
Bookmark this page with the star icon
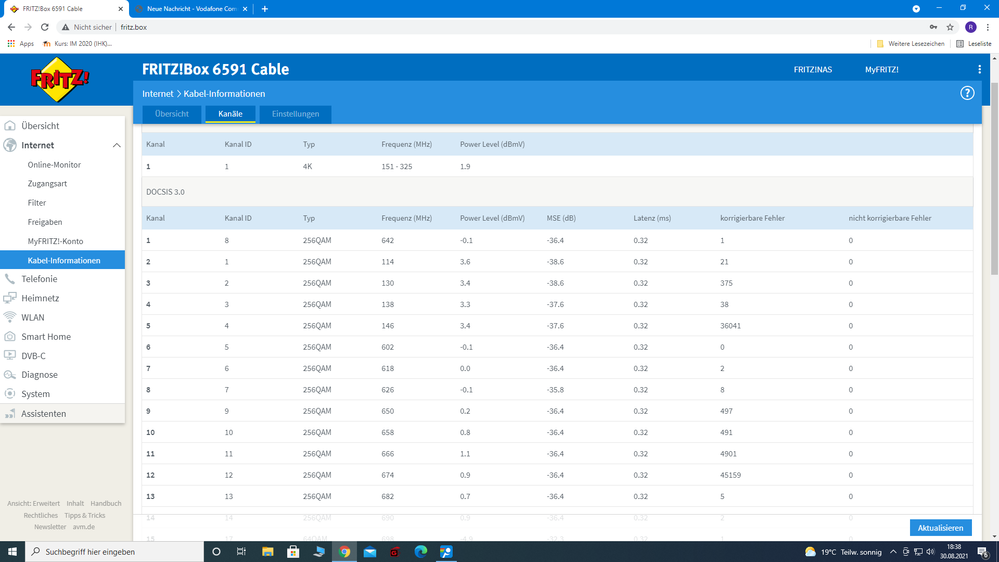point(950,27)
